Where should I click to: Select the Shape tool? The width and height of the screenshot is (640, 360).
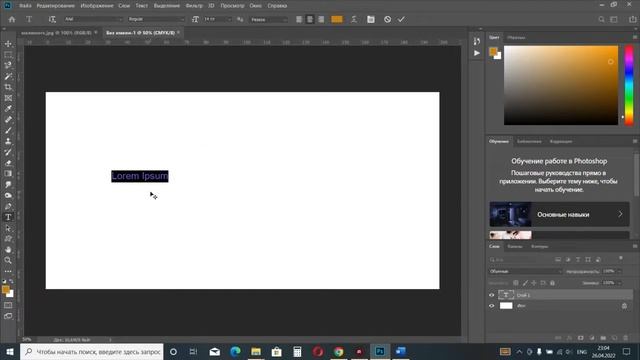(8, 239)
